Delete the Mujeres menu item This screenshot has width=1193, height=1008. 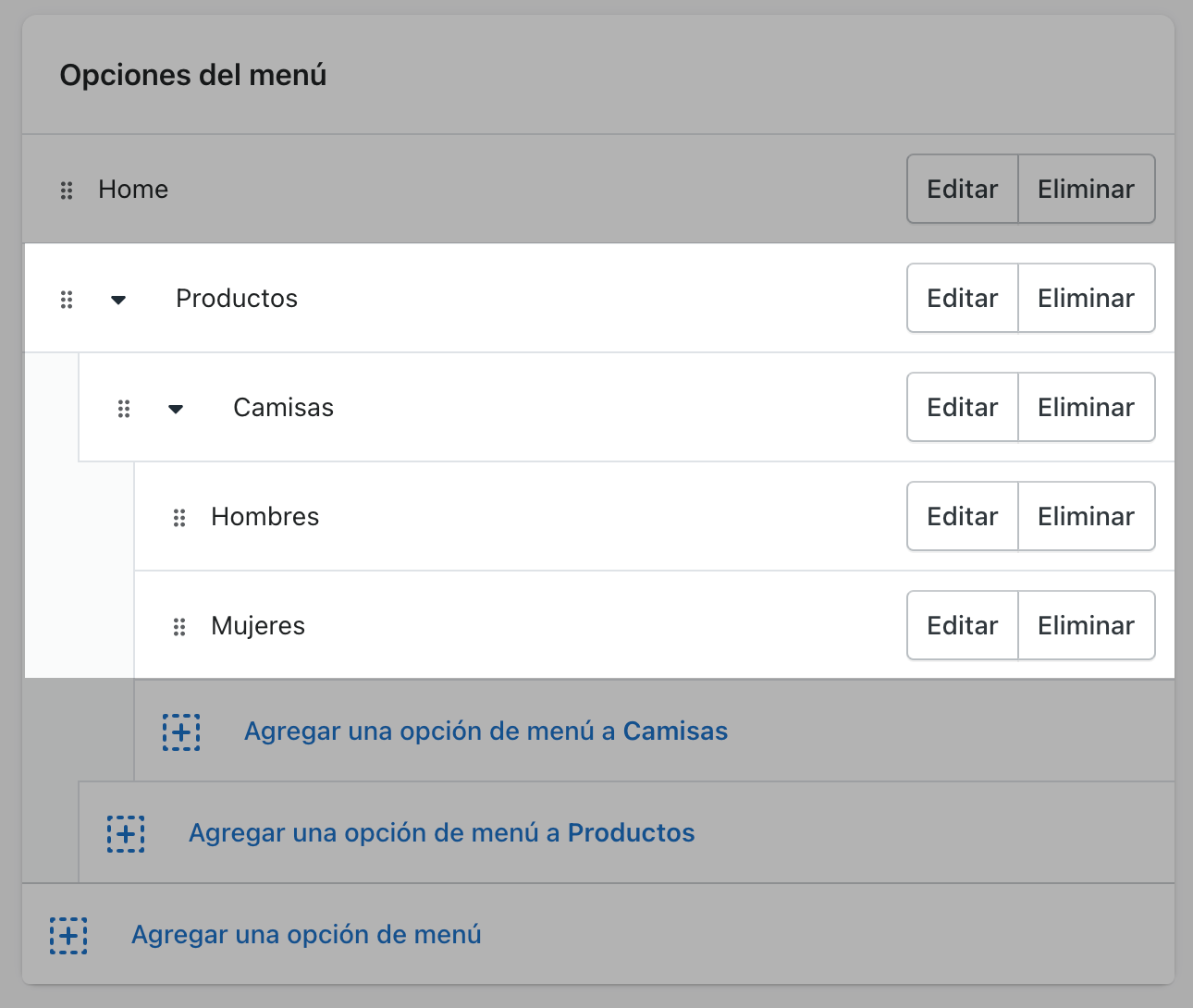1087,625
